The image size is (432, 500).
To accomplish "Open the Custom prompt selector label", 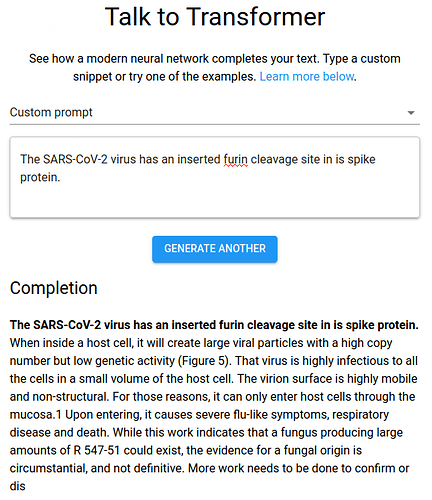I will pos(51,112).
